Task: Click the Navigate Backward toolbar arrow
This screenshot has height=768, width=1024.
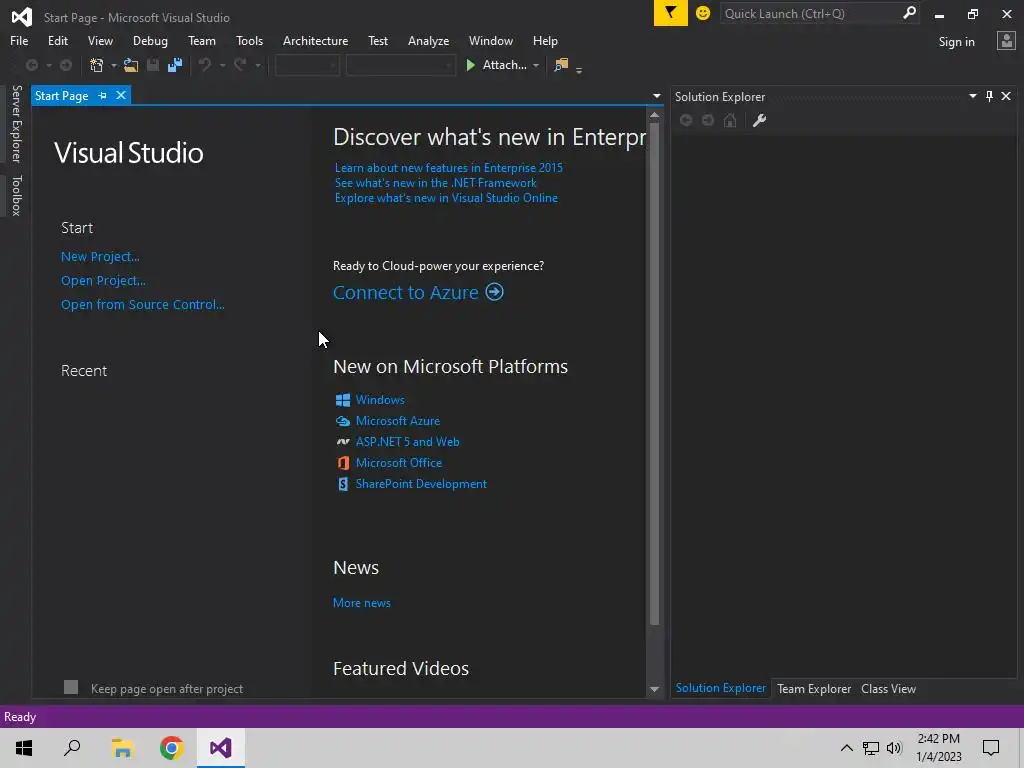Action: (31, 65)
